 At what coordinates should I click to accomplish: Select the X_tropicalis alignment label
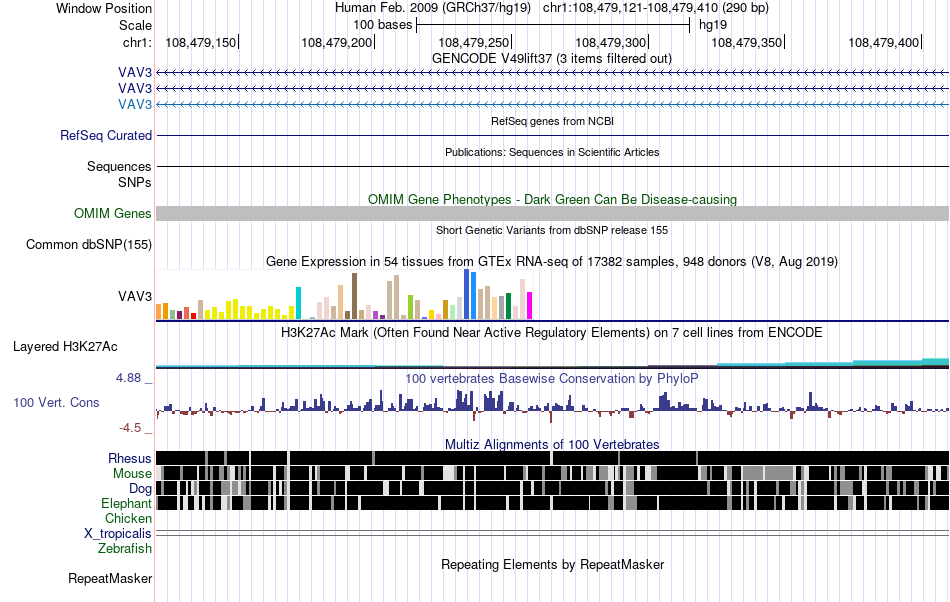pos(118,533)
